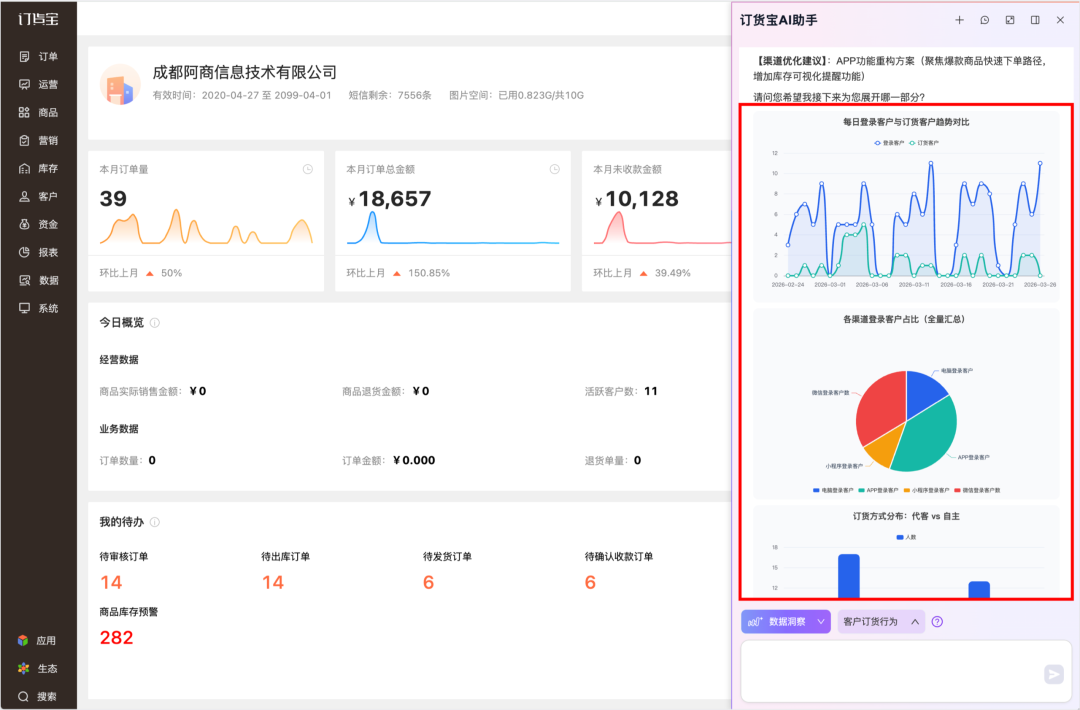The width and height of the screenshot is (1080, 710).
Task: Click the tall blue bar in 订货方式分布 chart
Action: tap(849, 576)
